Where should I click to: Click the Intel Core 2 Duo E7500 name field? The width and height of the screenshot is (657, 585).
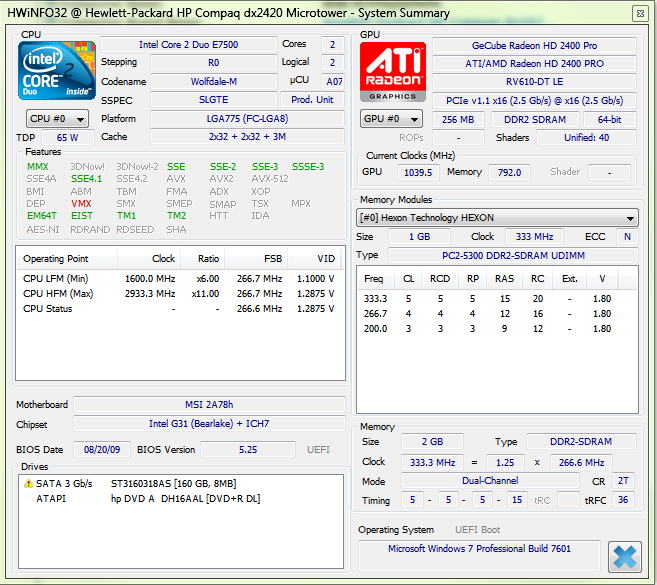189,45
